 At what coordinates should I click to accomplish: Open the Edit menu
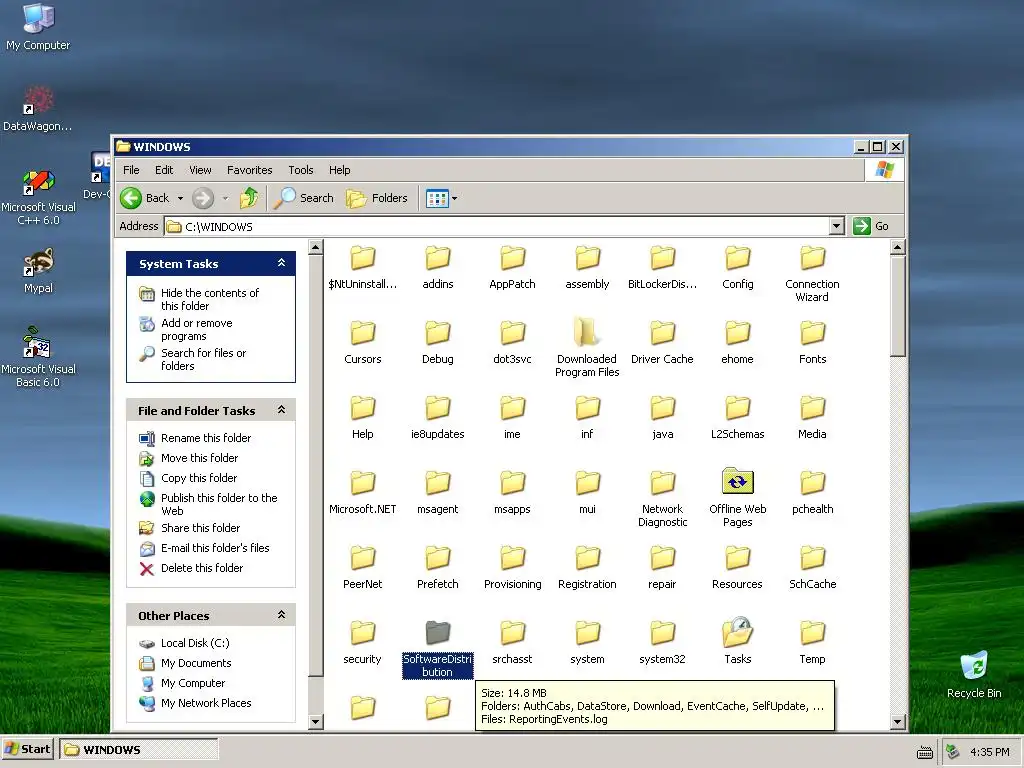164,170
